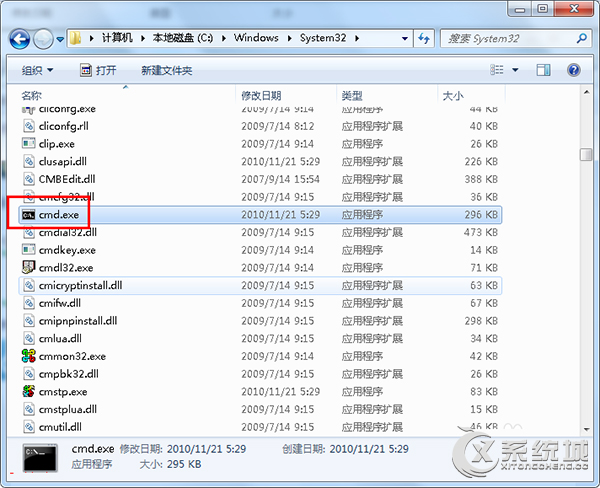Screen dimensions: 600x488
Task: Sort by the 名称 column header
Action: tap(32, 95)
